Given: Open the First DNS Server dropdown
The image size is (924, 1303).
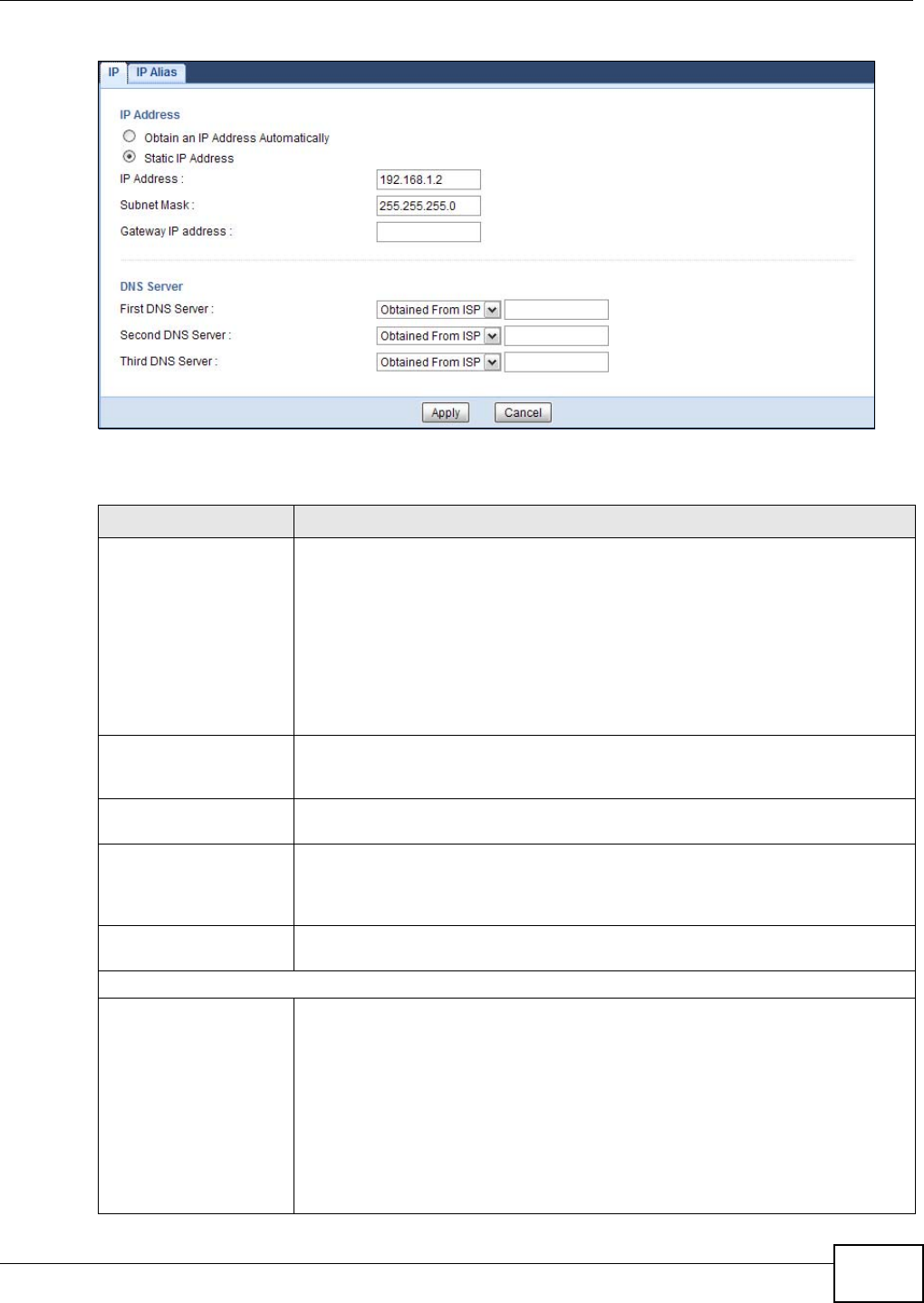Looking at the screenshot, I should click(x=438, y=310).
